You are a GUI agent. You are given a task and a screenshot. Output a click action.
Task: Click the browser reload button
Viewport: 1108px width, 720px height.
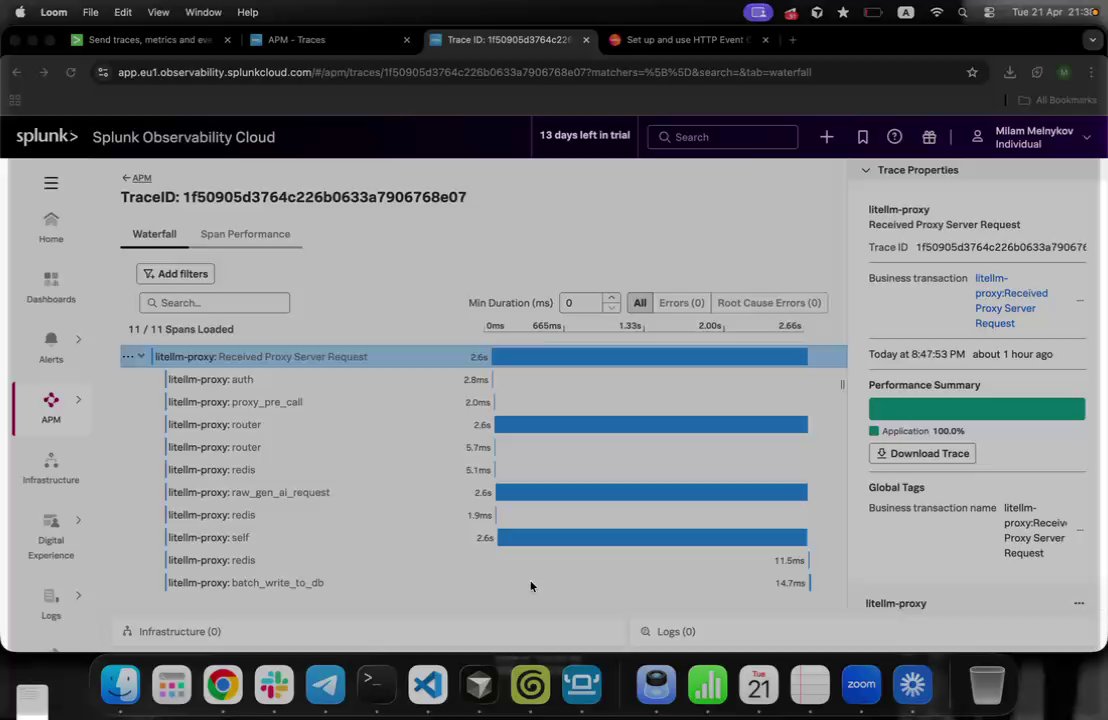[x=71, y=72]
